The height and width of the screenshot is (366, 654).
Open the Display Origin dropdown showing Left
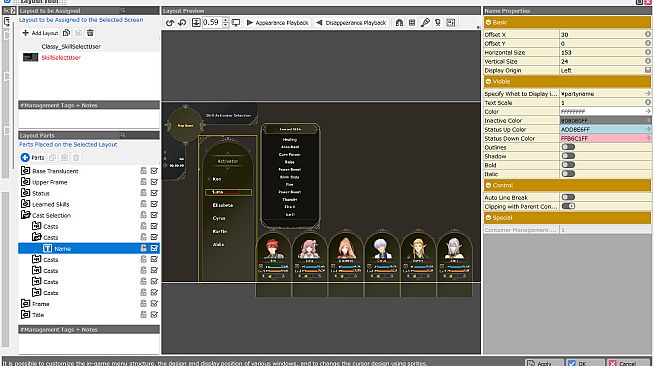(647, 70)
